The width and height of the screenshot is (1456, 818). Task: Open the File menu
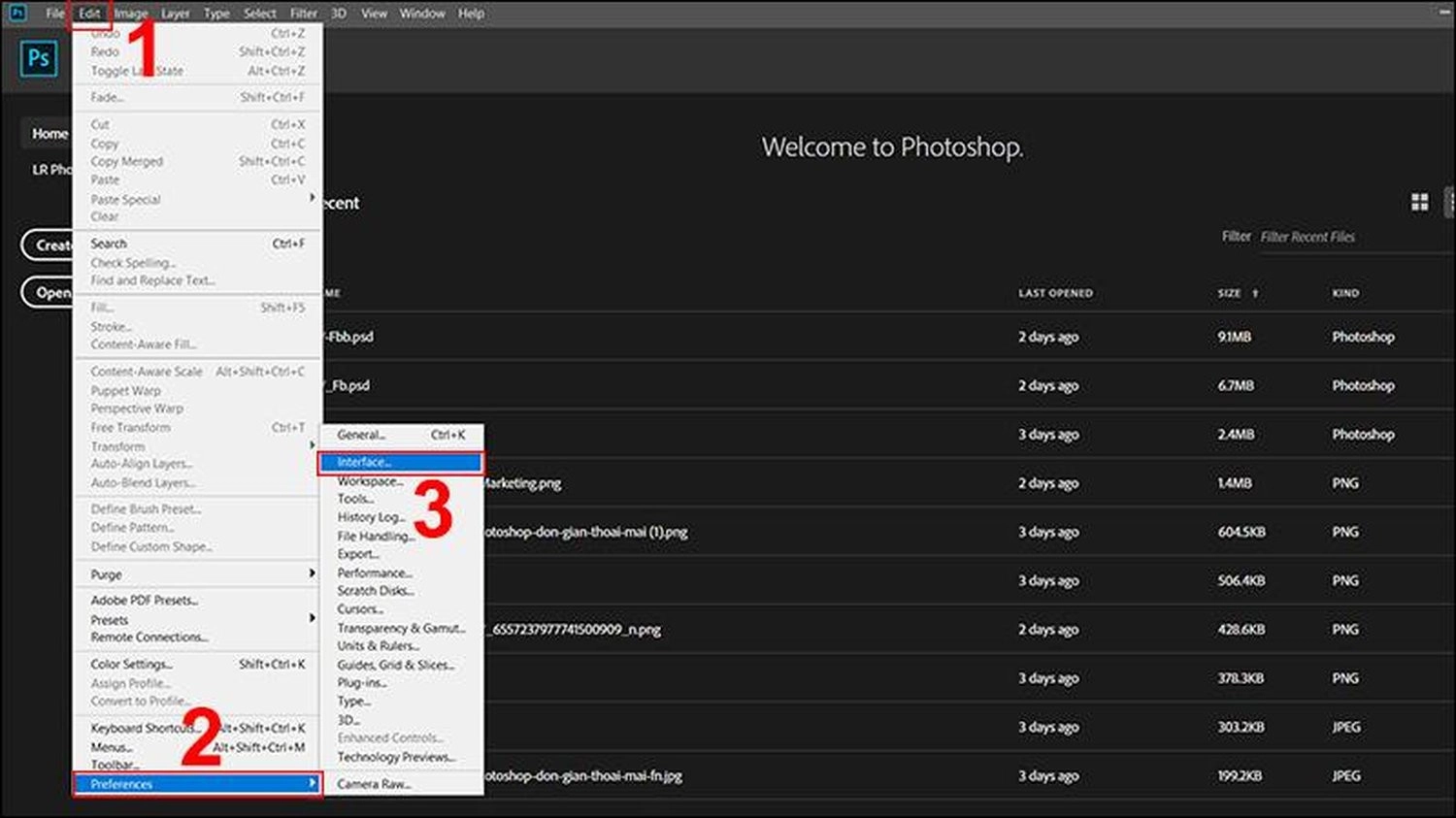tap(55, 14)
